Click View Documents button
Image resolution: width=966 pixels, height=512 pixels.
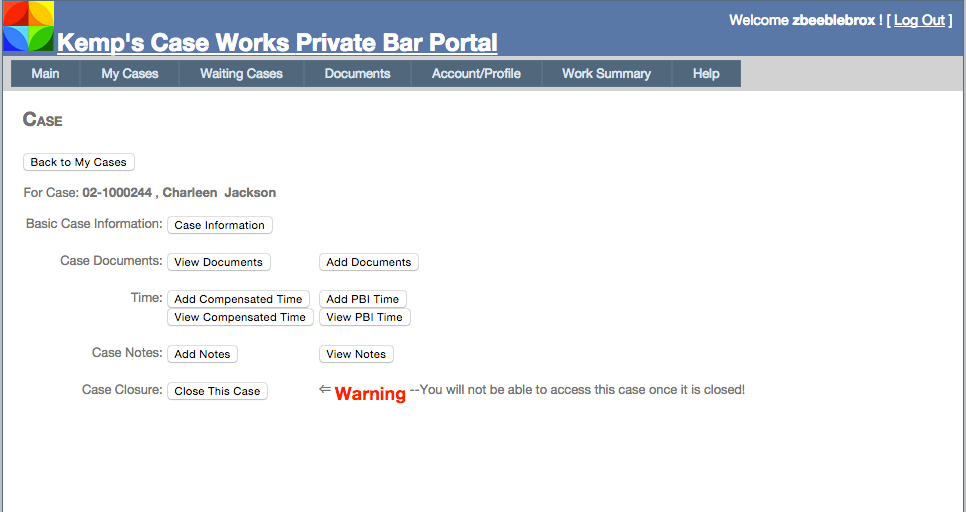pyautogui.click(x=218, y=262)
